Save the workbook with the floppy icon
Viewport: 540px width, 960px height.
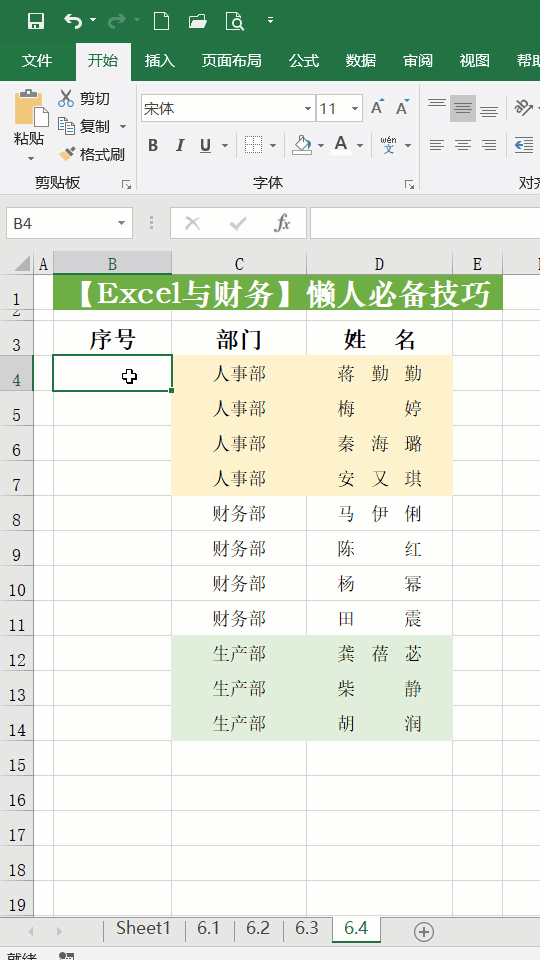coord(36,21)
